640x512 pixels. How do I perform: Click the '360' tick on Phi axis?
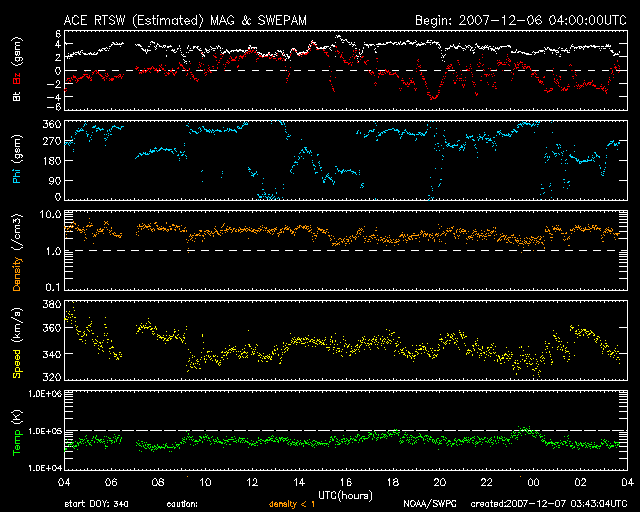click(52, 124)
